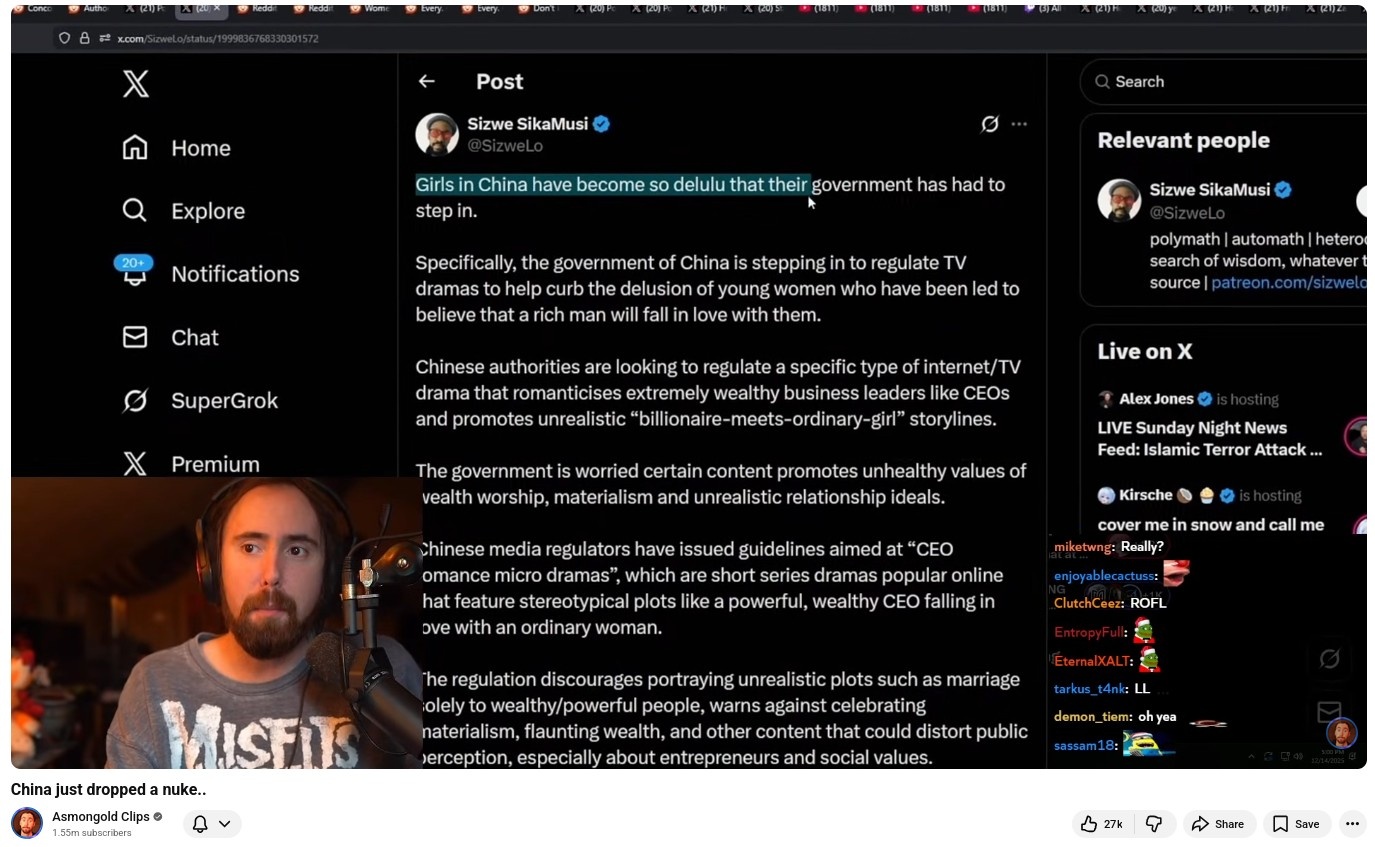
Task: Toggle the notification bell for channel
Action: point(200,824)
